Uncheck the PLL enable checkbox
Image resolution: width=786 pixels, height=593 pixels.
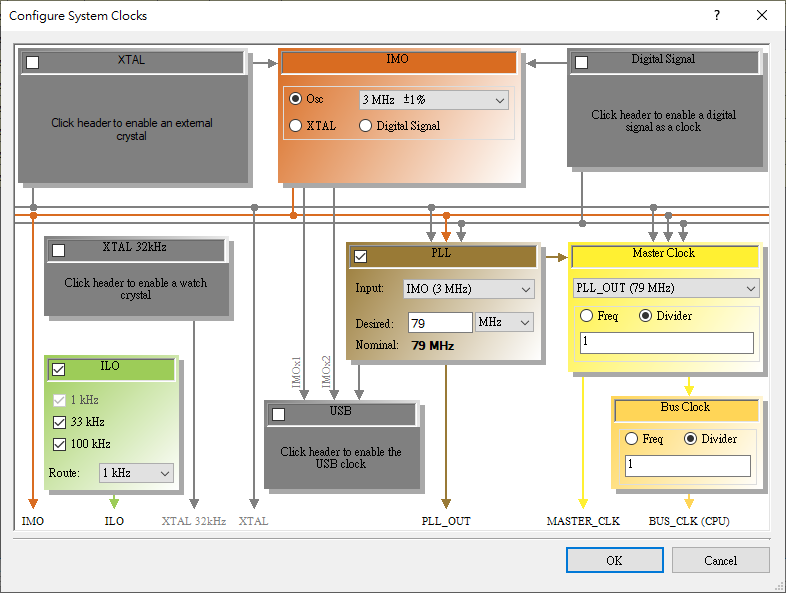tap(360, 256)
